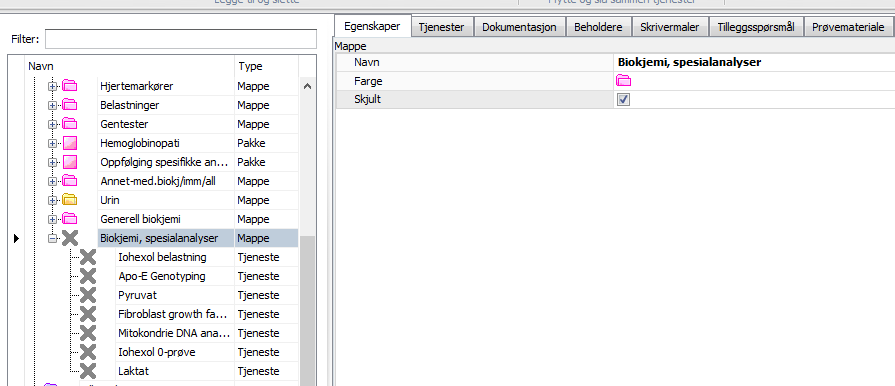This screenshot has height=386, width=895.
Task: Click the X icon beside Apo-E Genotyping
Action: pos(88,276)
